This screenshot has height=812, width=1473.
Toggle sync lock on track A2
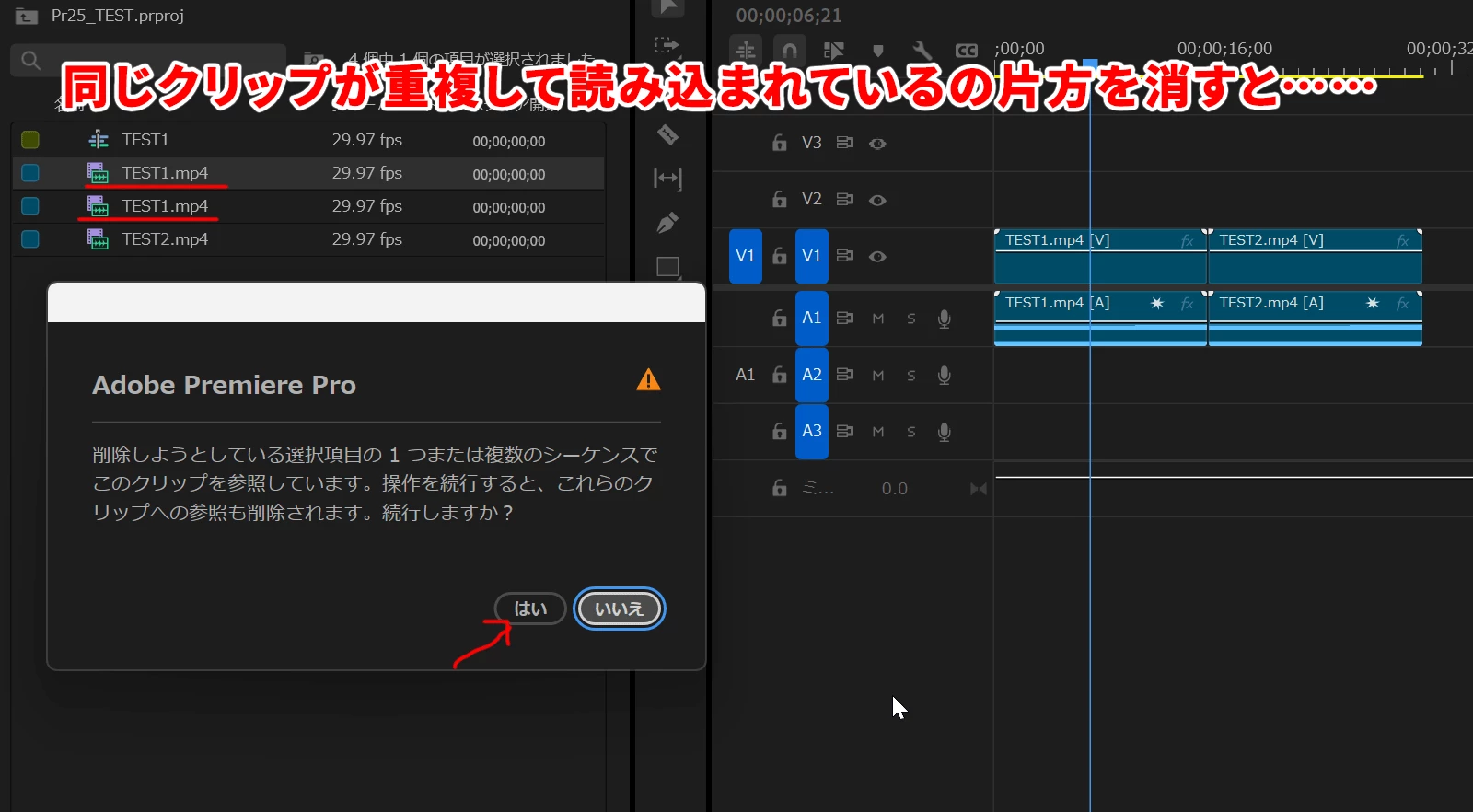click(x=844, y=375)
